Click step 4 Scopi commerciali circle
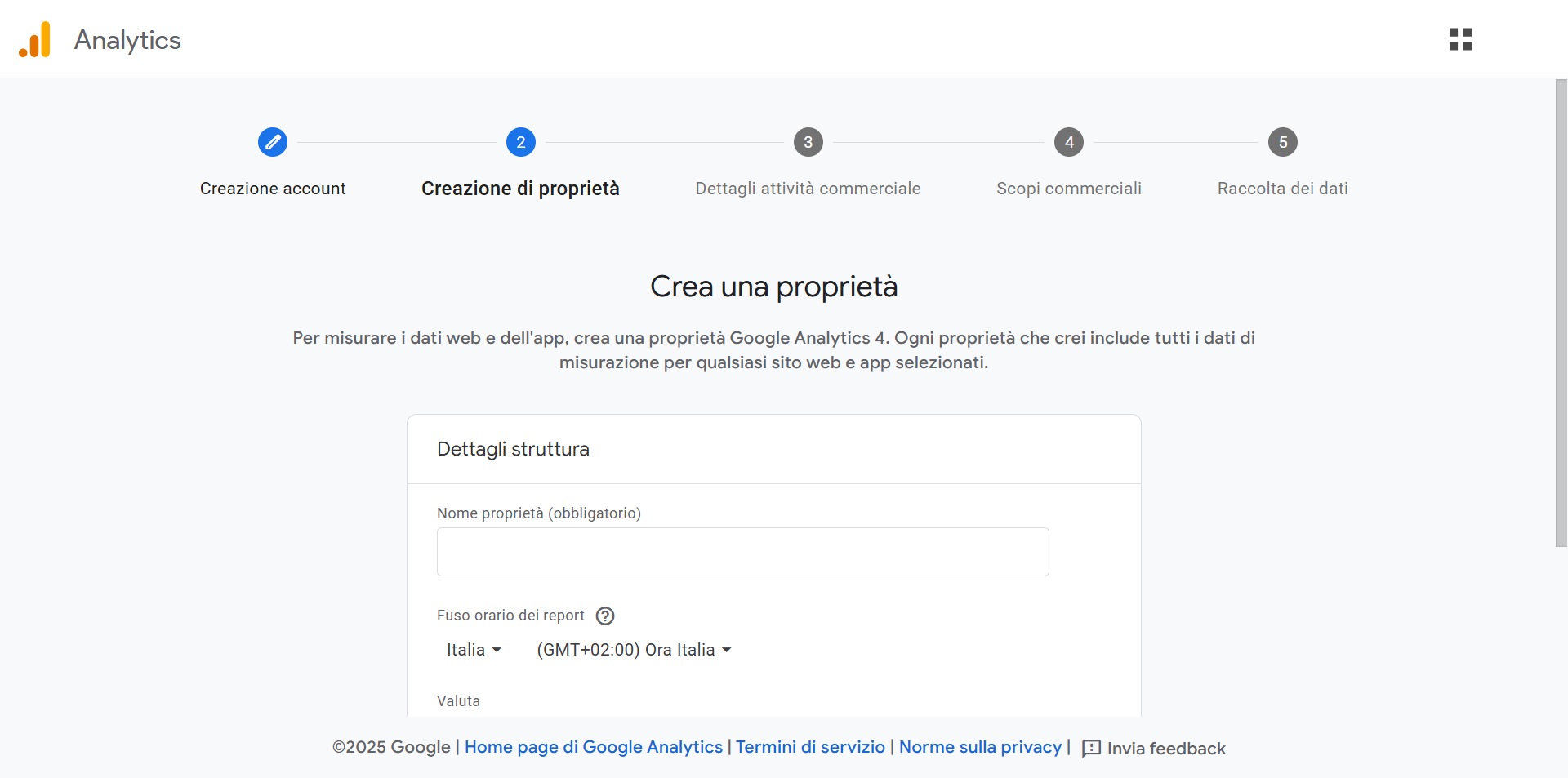The width and height of the screenshot is (1568, 778). (1069, 141)
